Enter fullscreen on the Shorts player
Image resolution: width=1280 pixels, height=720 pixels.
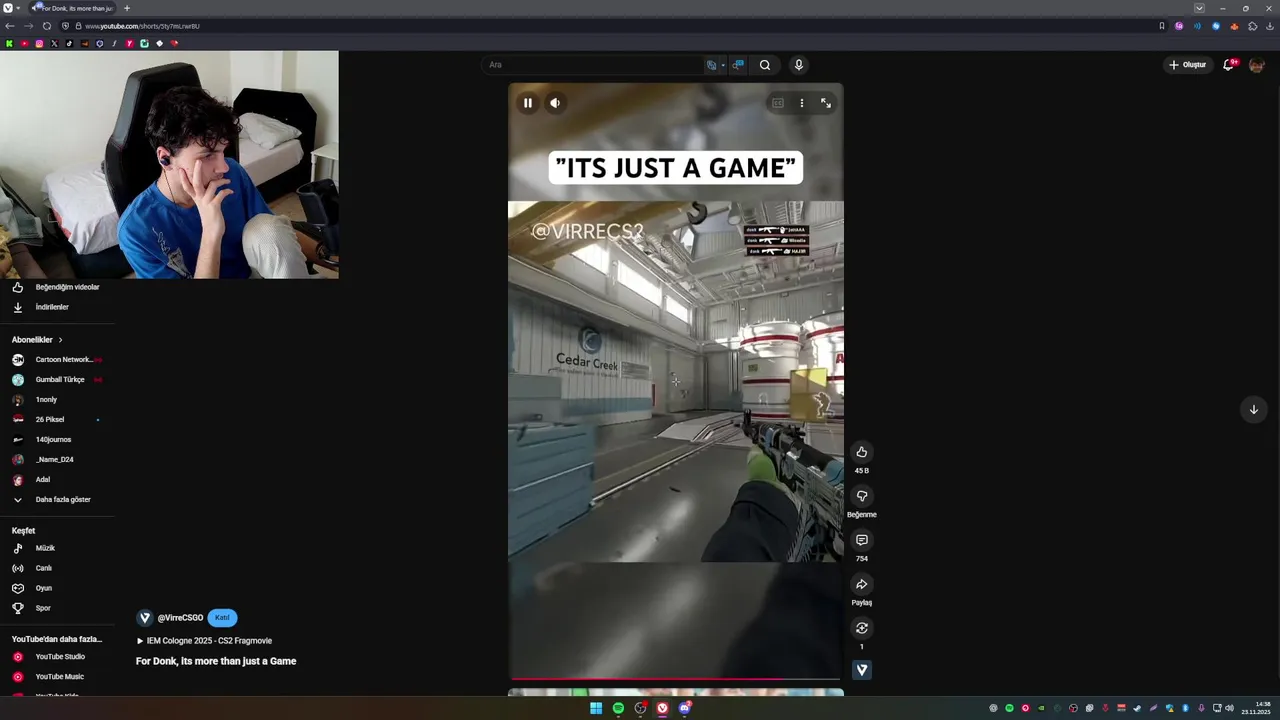coord(826,103)
